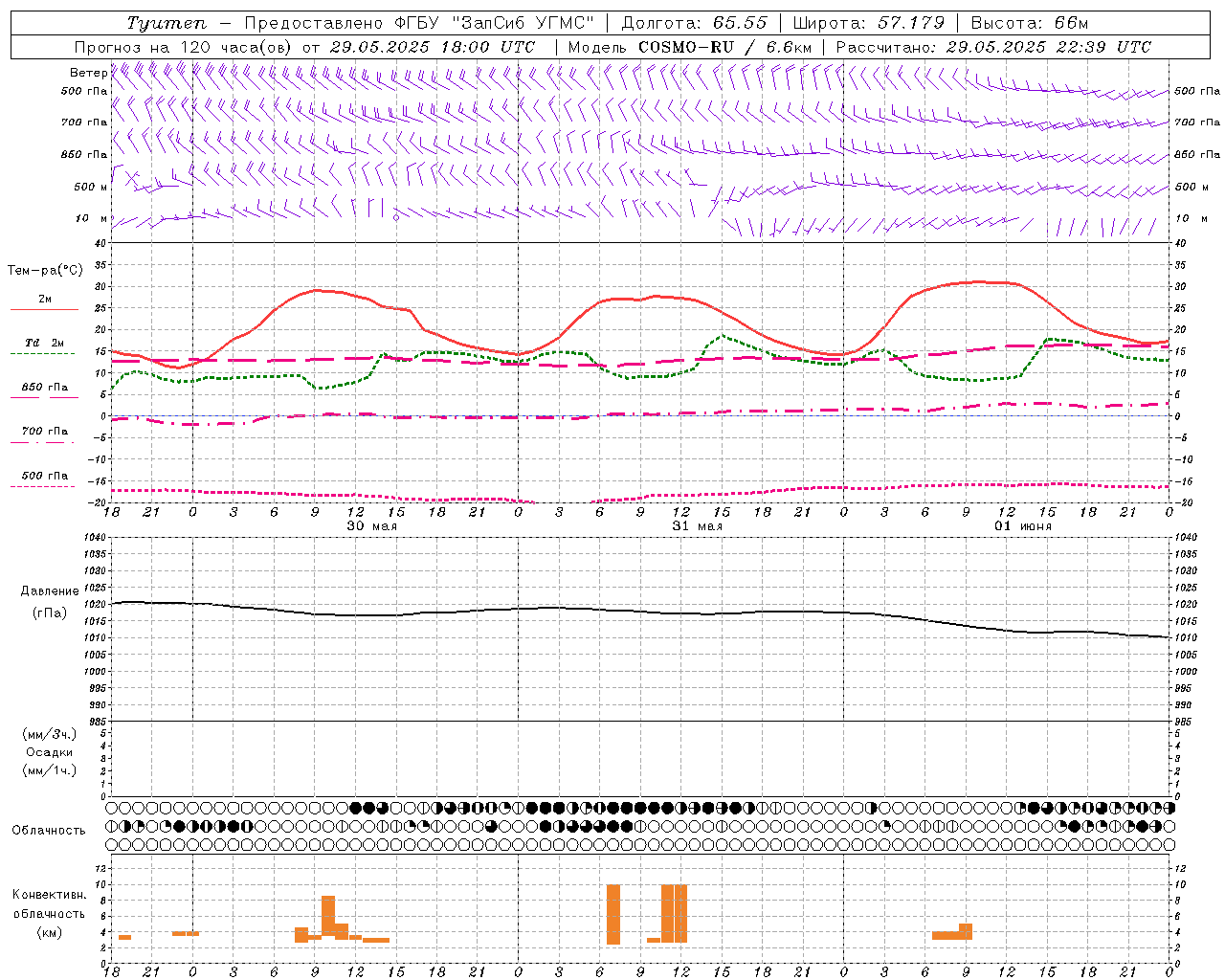Select the text "Предоставлено ФГБУ ЗапСиб УГМС"
This screenshot has width=1225, height=980.
point(418,23)
